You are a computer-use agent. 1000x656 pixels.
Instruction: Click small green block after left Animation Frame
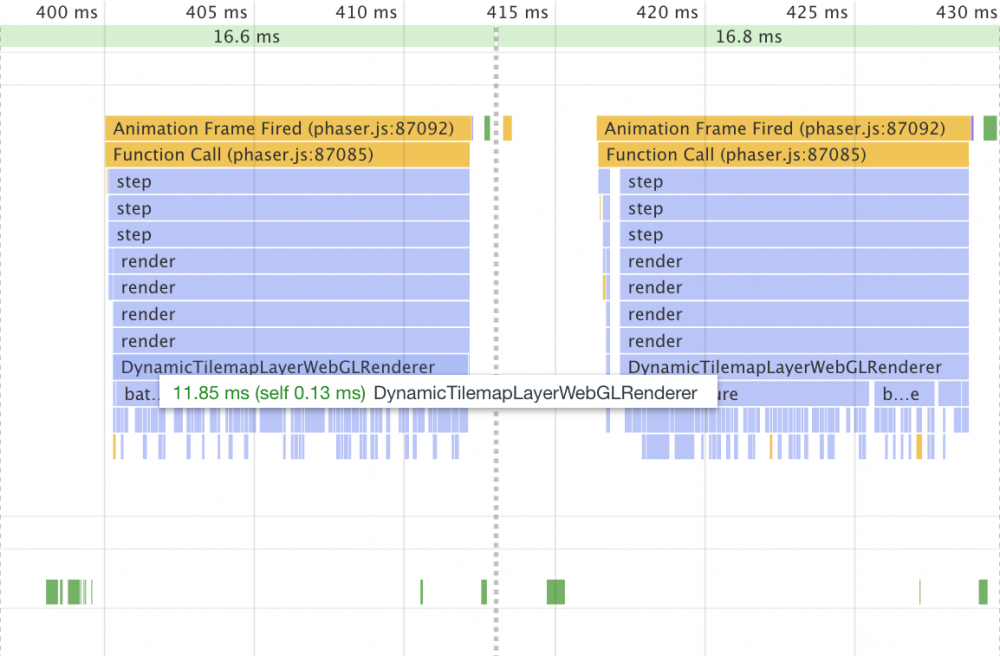click(487, 128)
